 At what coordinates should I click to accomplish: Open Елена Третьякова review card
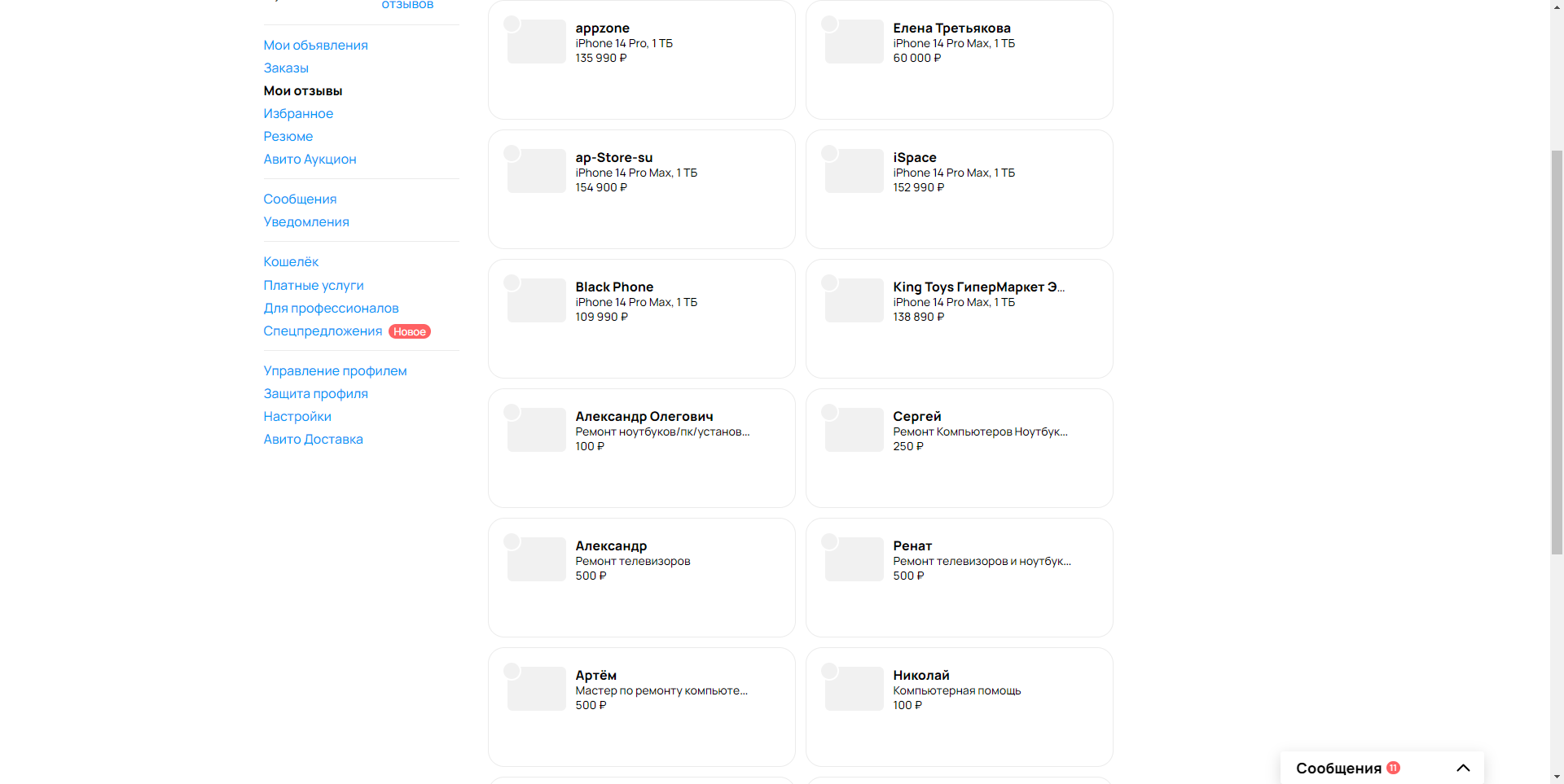[x=959, y=59]
